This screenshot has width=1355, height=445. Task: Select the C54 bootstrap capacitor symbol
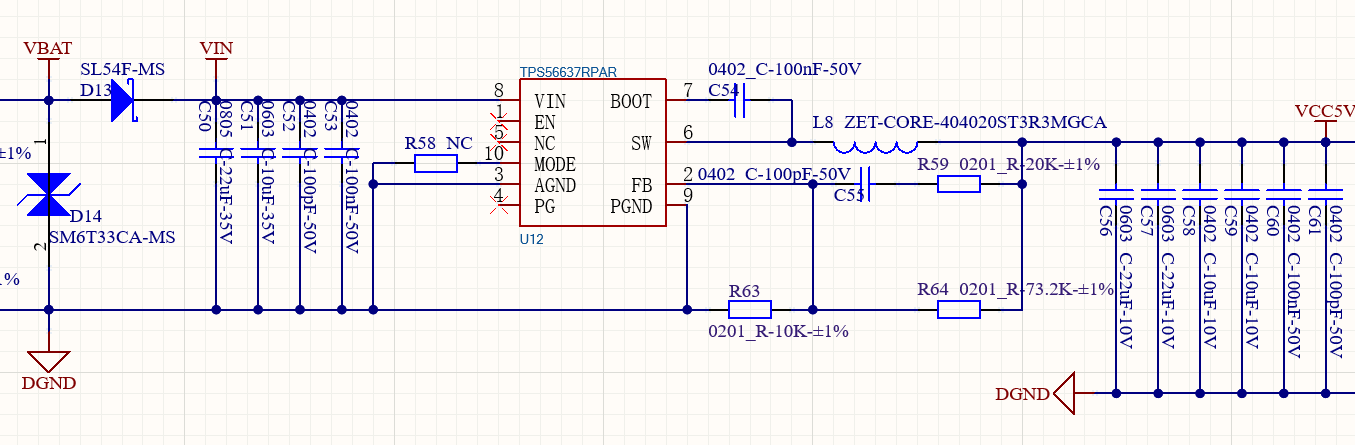coord(741,100)
